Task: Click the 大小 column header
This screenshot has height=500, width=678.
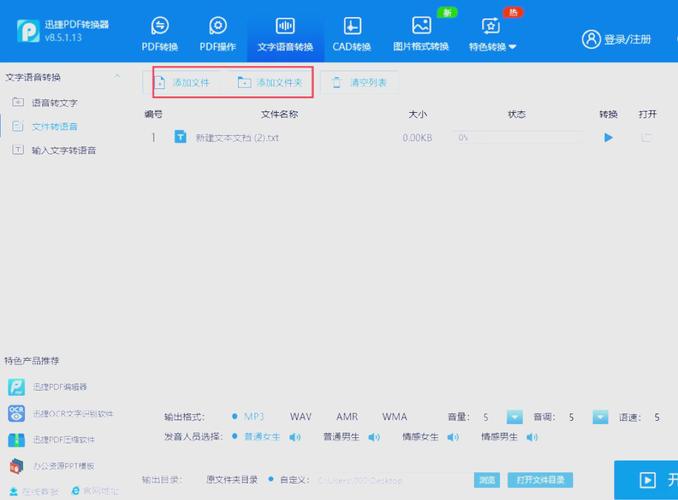Action: click(418, 114)
